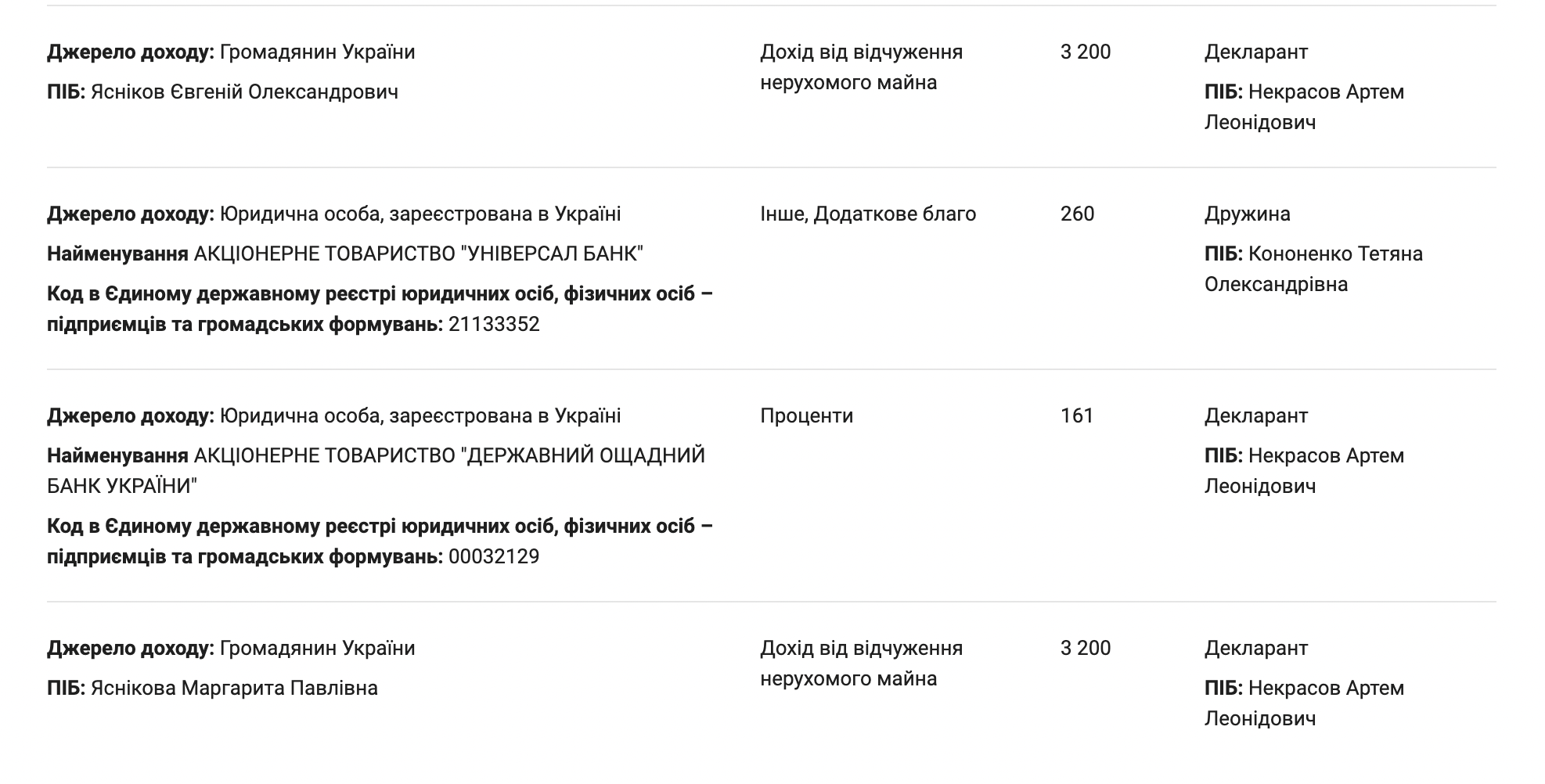Click Громадянин України in the first row
Image resolution: width=1545 pixels, height=784 pixels.
point(317,52)
